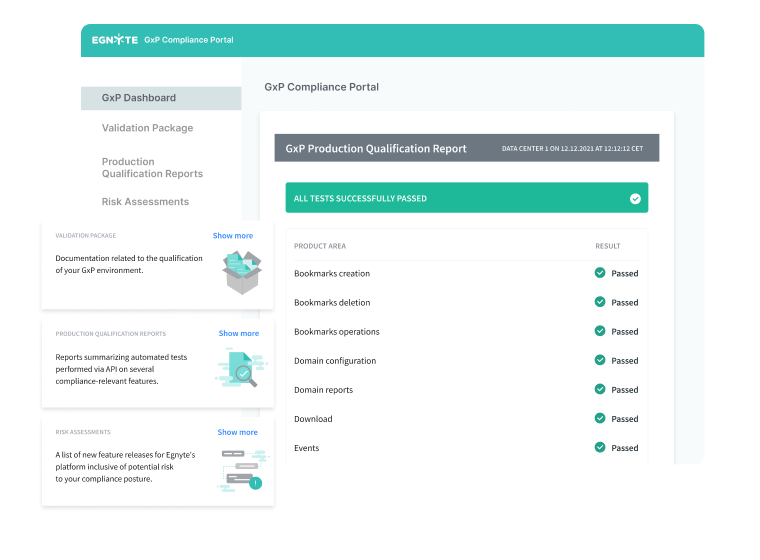Show more for Production Qualification Reports card
This screenshot has height=560, width=760.
(238, 334)
